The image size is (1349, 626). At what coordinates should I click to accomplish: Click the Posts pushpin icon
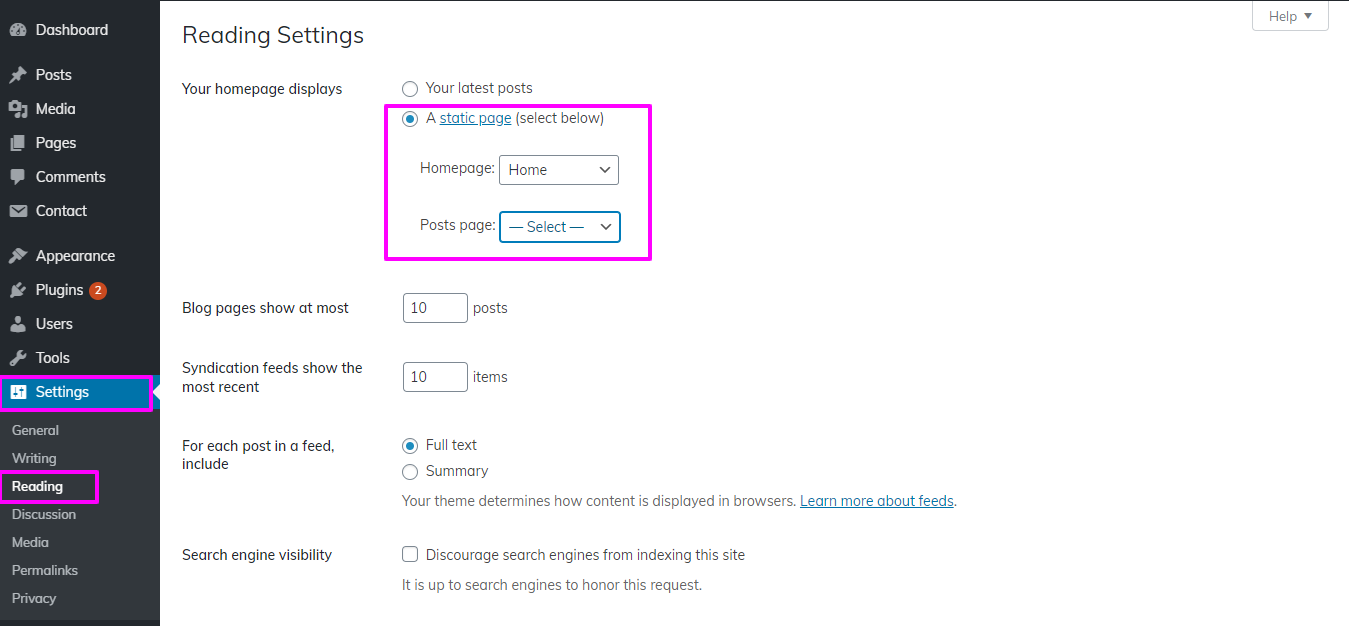[x=18, y=75]
